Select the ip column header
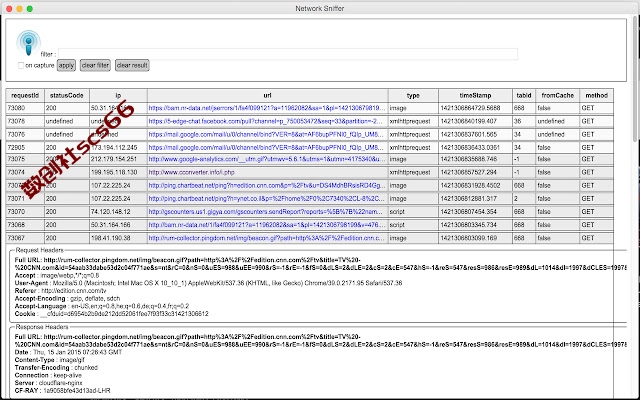The height and width of the screenshot is (400, 640). [x=118, y=96]
